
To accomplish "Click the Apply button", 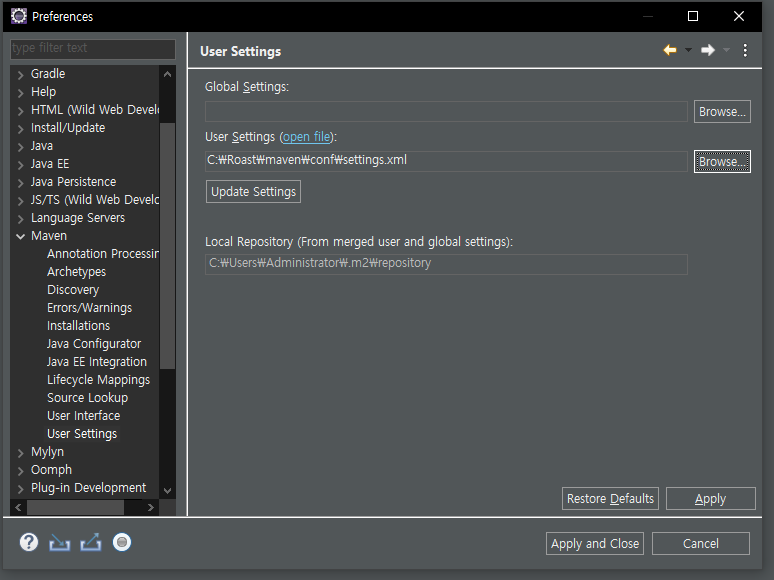I will pyautogui.click(x=710, y=499).
